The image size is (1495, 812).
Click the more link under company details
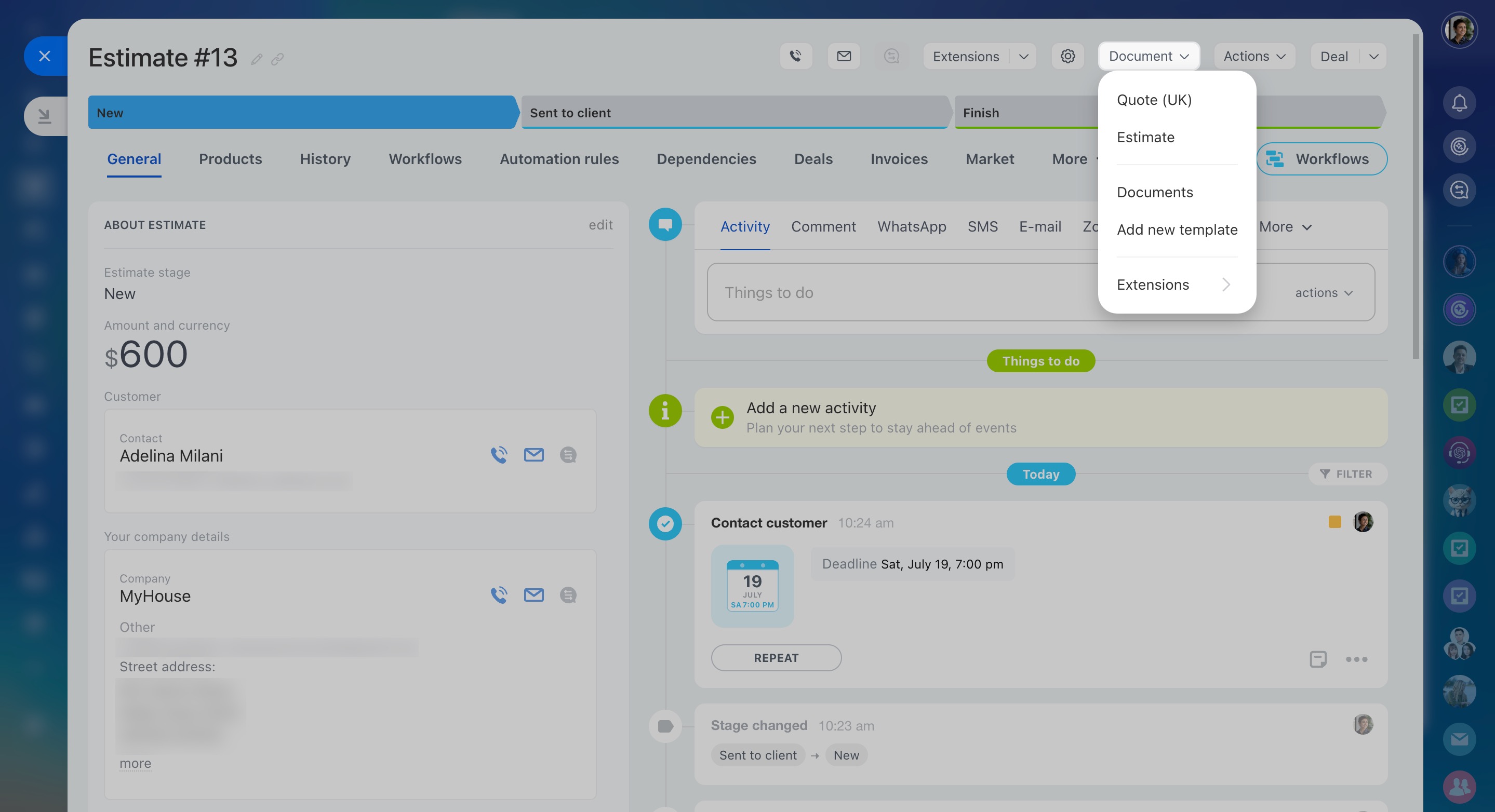135,763
